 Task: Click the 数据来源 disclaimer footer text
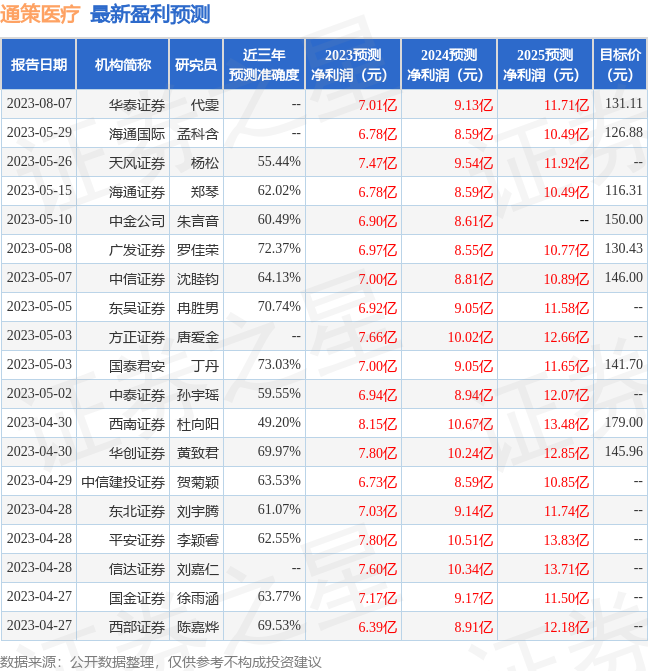point(161,662)
